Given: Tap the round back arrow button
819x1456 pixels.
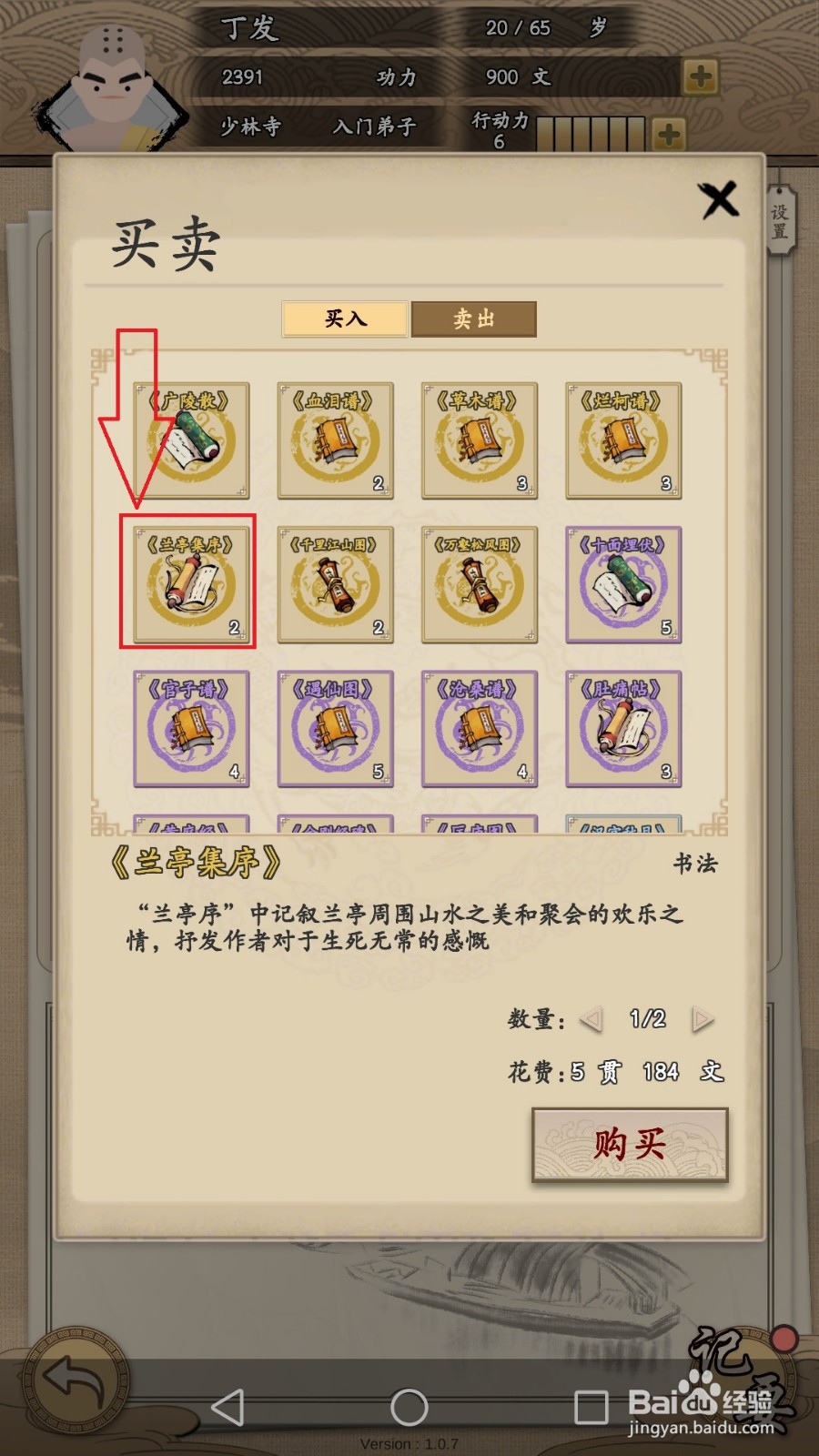Looking at the screenshot, I should (76, 1381).
